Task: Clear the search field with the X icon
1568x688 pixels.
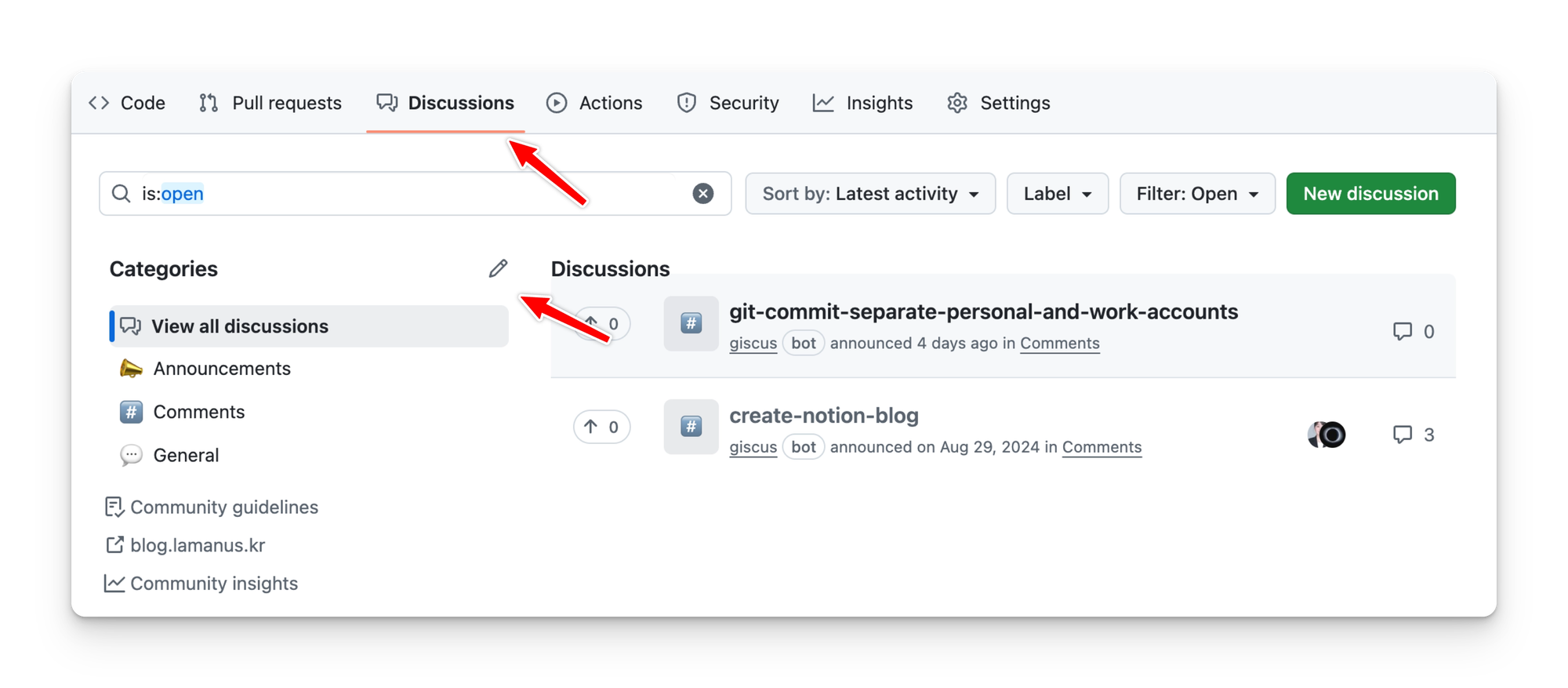Action: pyautogui.click(x=703, y=194)
